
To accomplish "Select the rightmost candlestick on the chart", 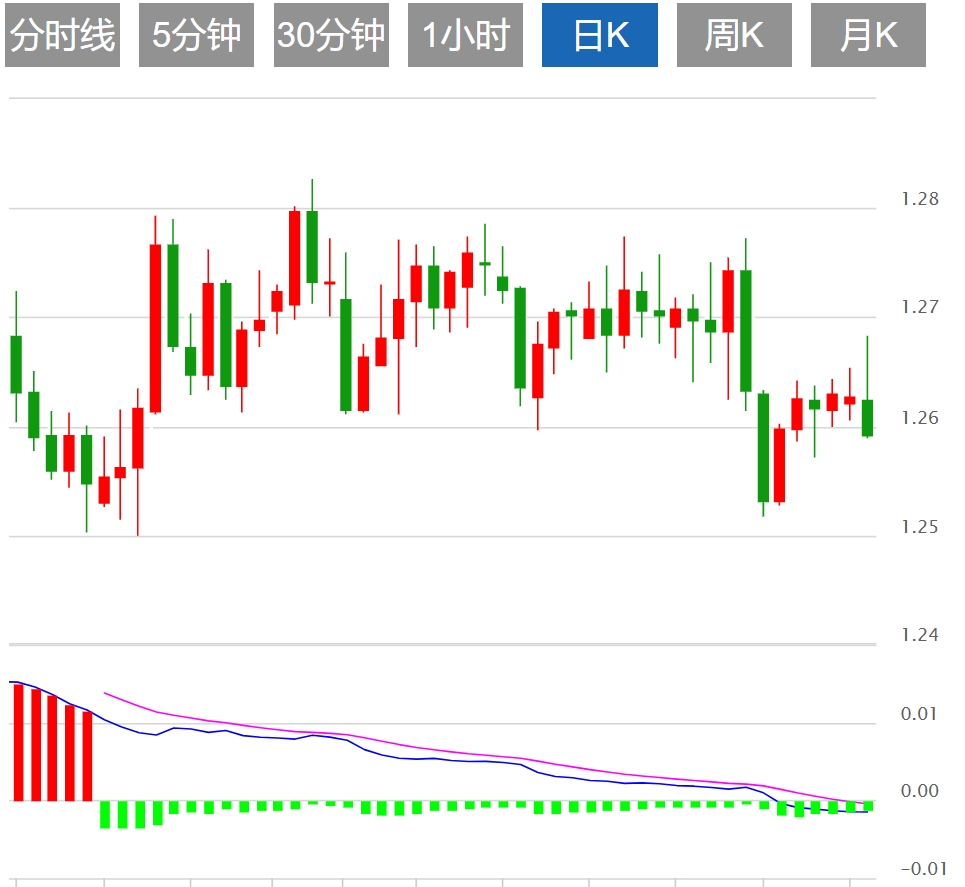I will pyautogui.click(x=867, y=417).
